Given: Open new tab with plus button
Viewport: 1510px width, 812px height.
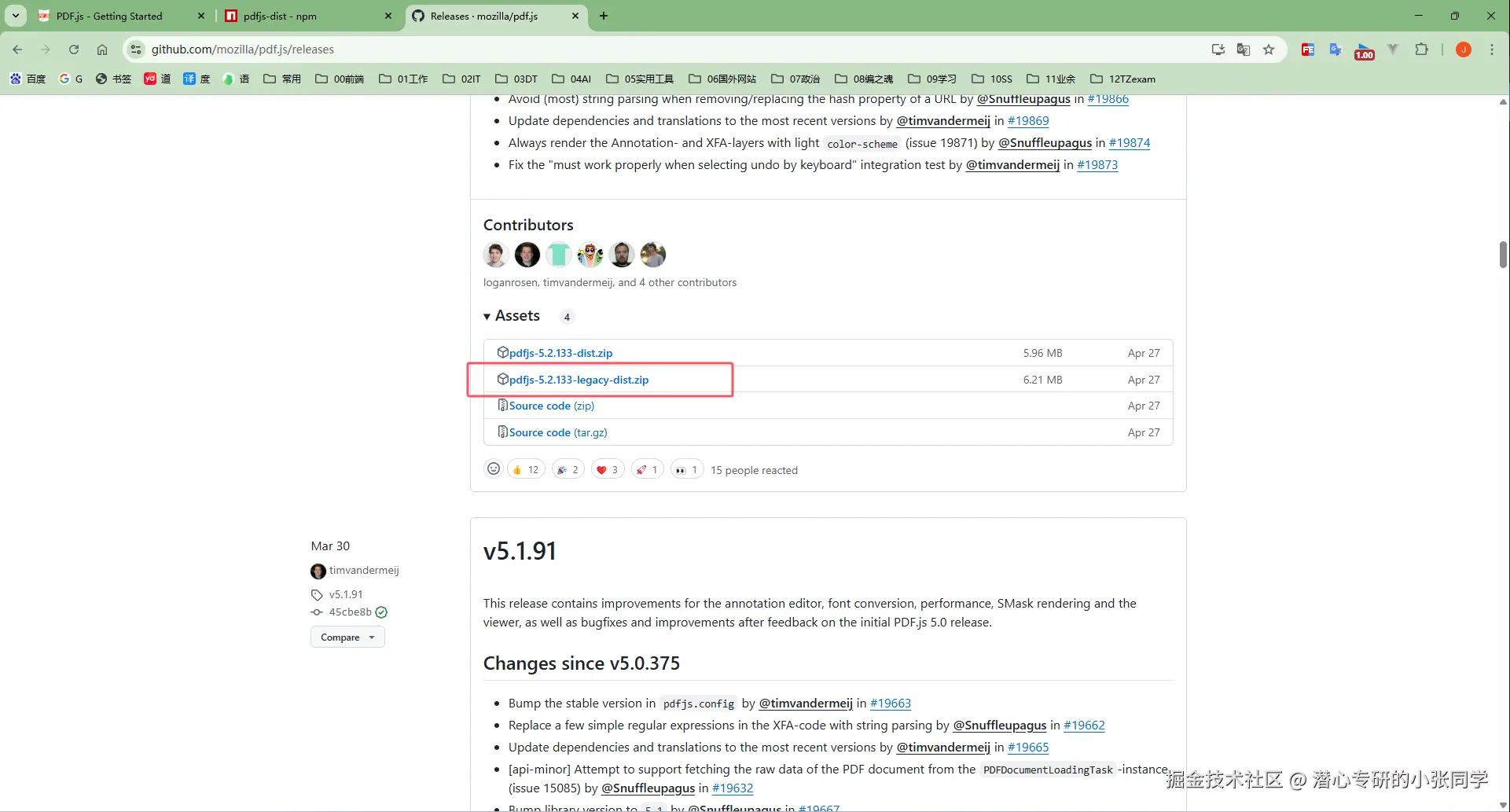Looking at the screenshot, I should pyautogui.click(x=604, y=16).
